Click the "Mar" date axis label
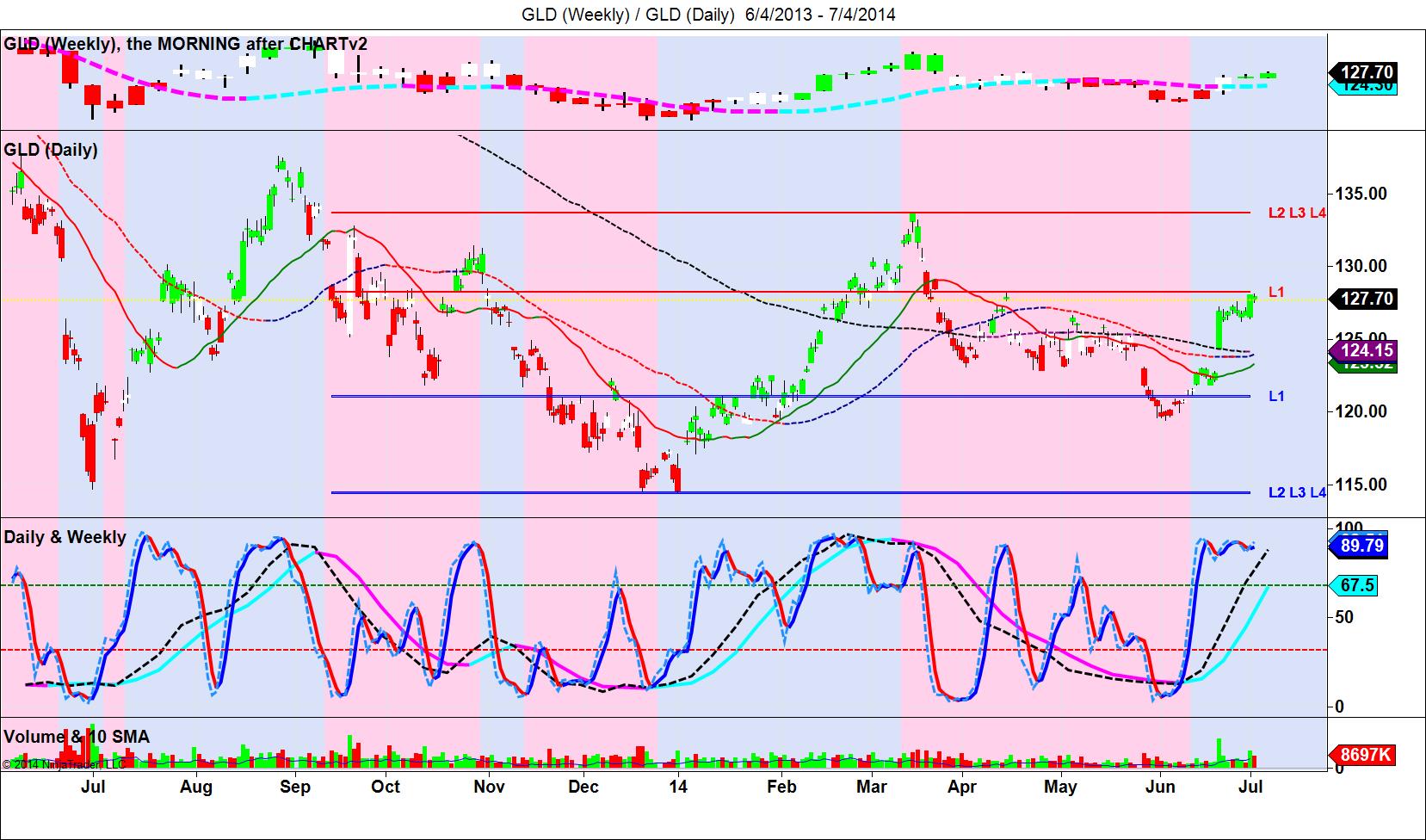1426x840 pixels. click(872, 787)
